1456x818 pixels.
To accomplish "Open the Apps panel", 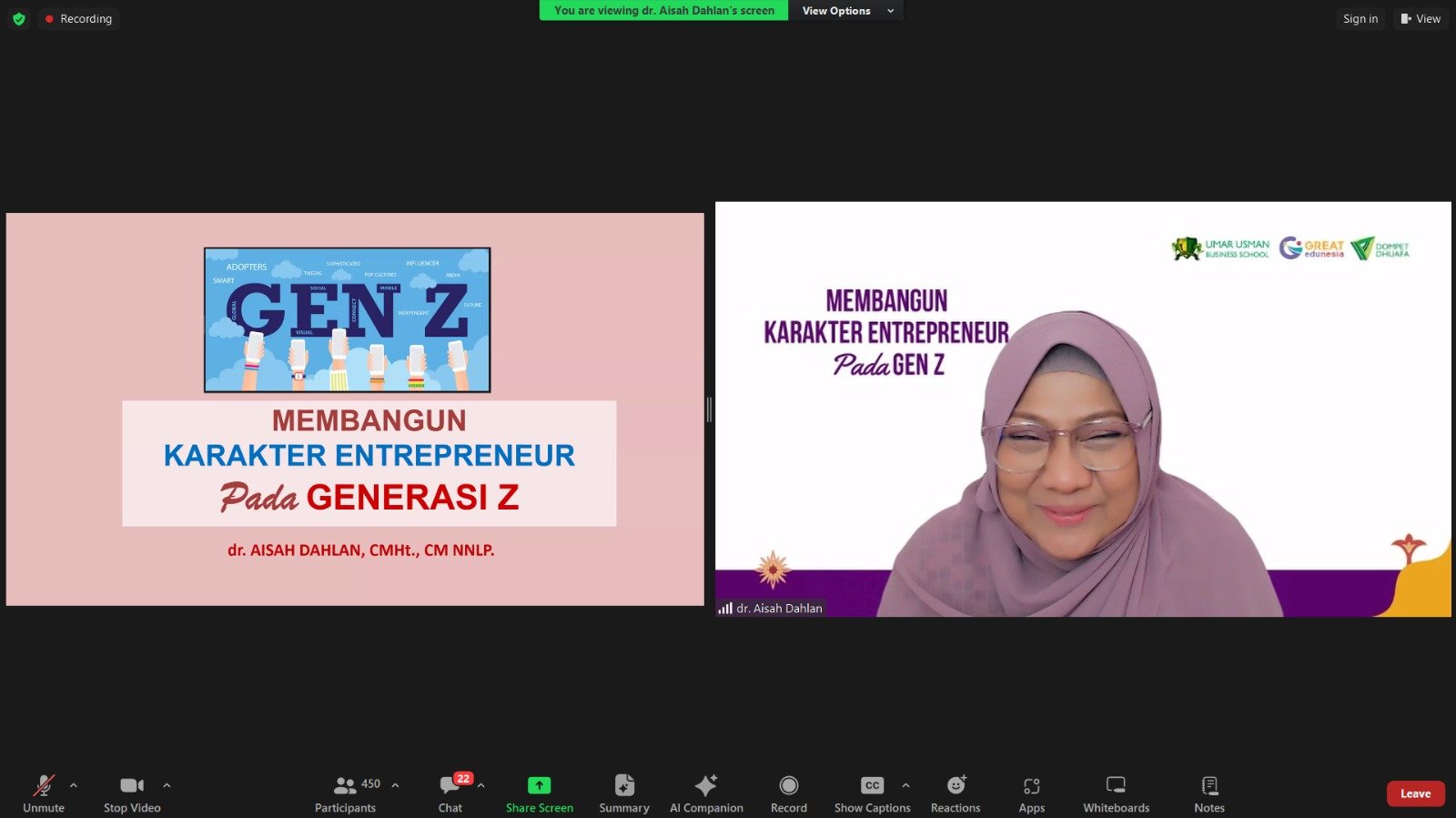I will pos(1031,786).
